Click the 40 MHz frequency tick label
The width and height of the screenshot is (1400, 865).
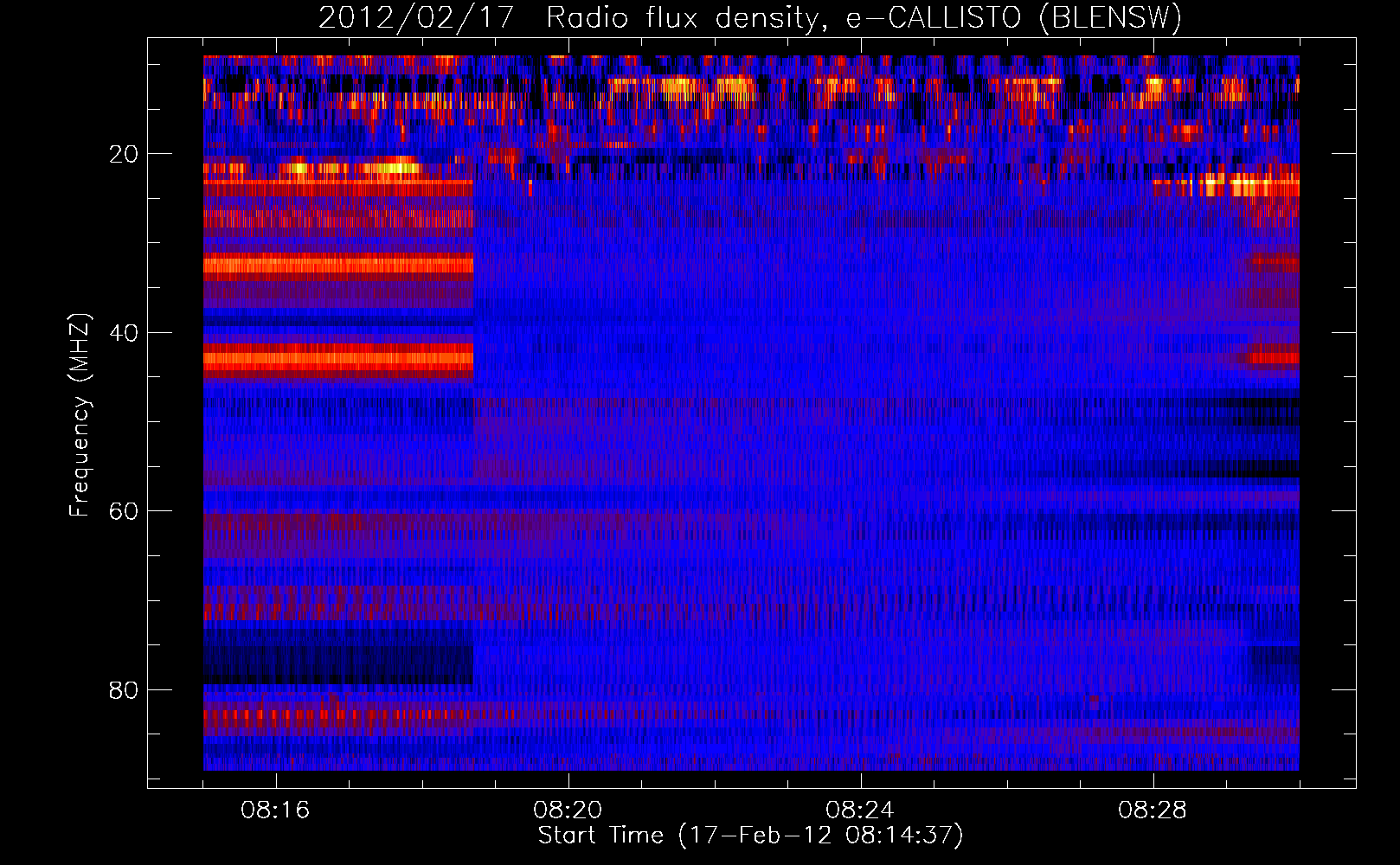click(x=125, y=333)
